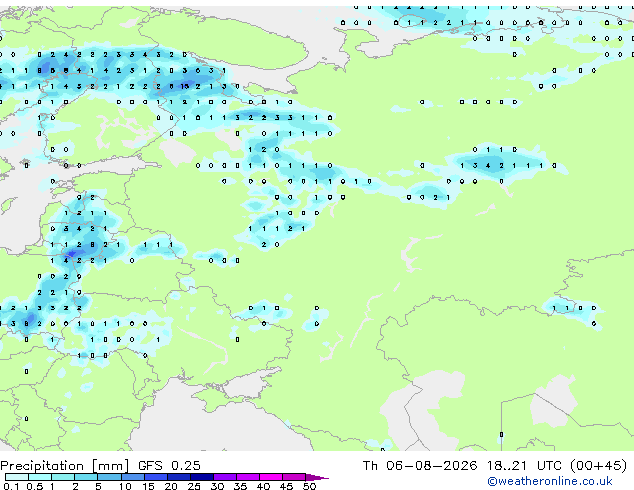Click the '40' legend tick label

pyautogui.click(x=263, y=486)
